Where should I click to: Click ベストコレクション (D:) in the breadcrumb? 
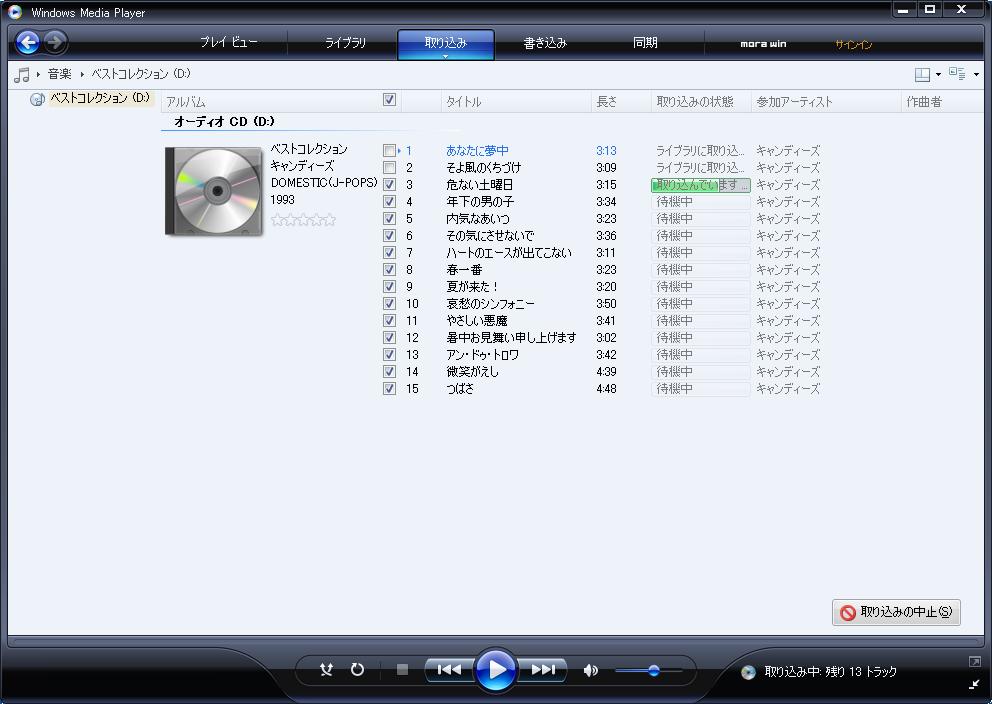tap(141, 74)
